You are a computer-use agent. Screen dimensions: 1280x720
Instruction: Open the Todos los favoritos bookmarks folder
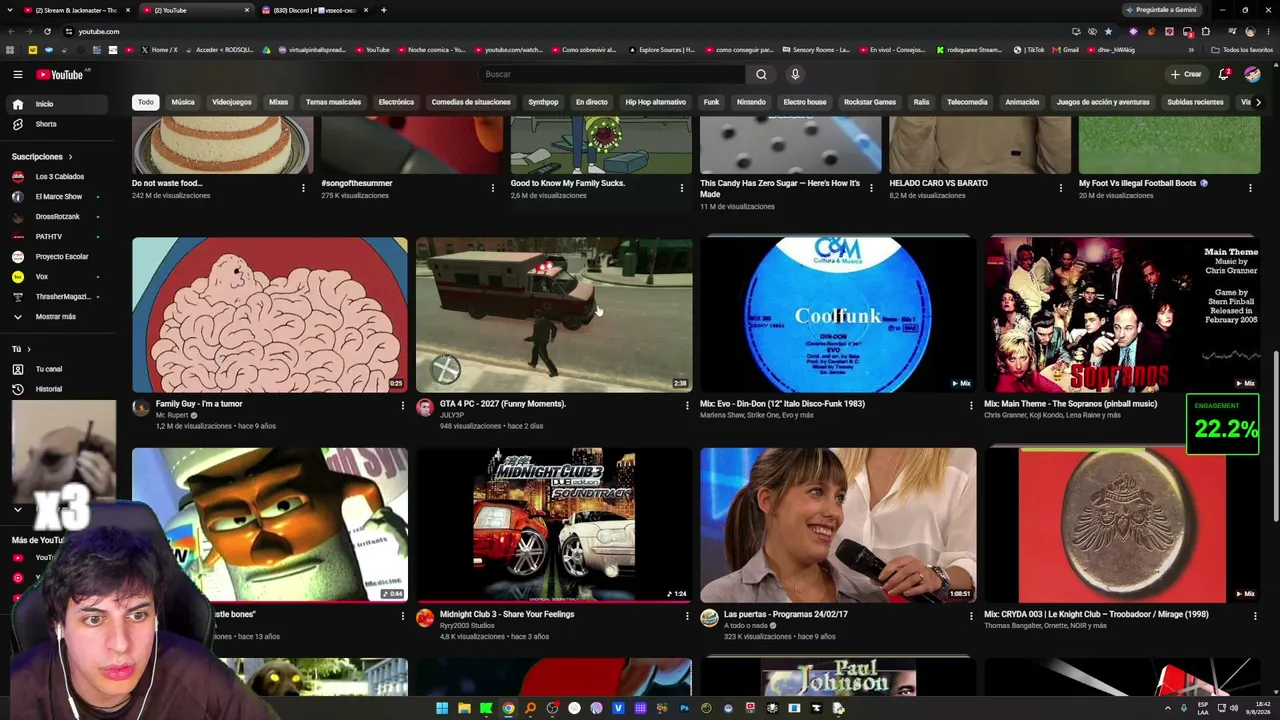(x=1243, y=50)
